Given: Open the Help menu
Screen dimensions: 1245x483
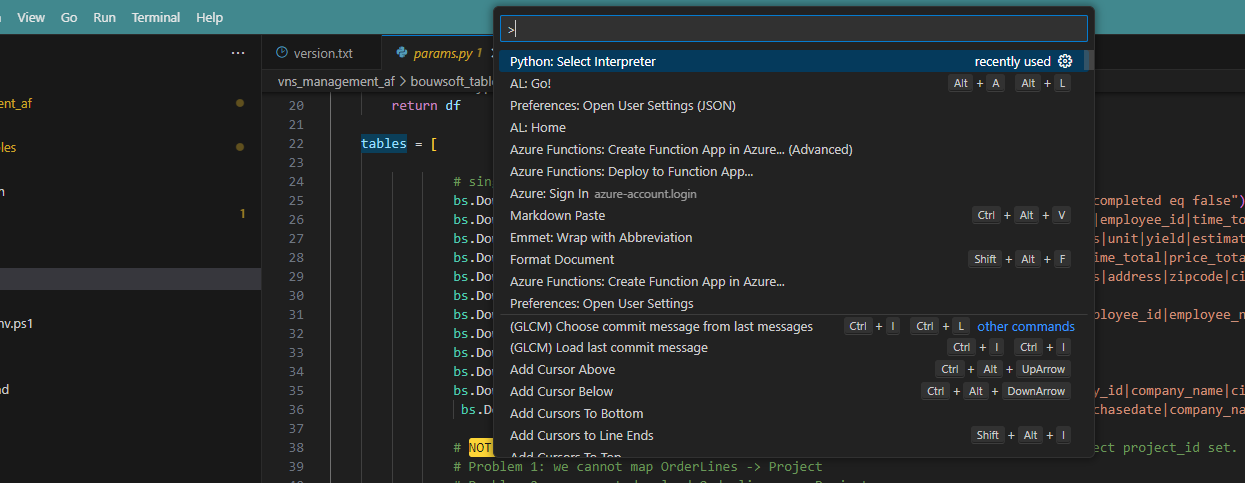Looking at the screenshot, I should (x=210, y=18).
